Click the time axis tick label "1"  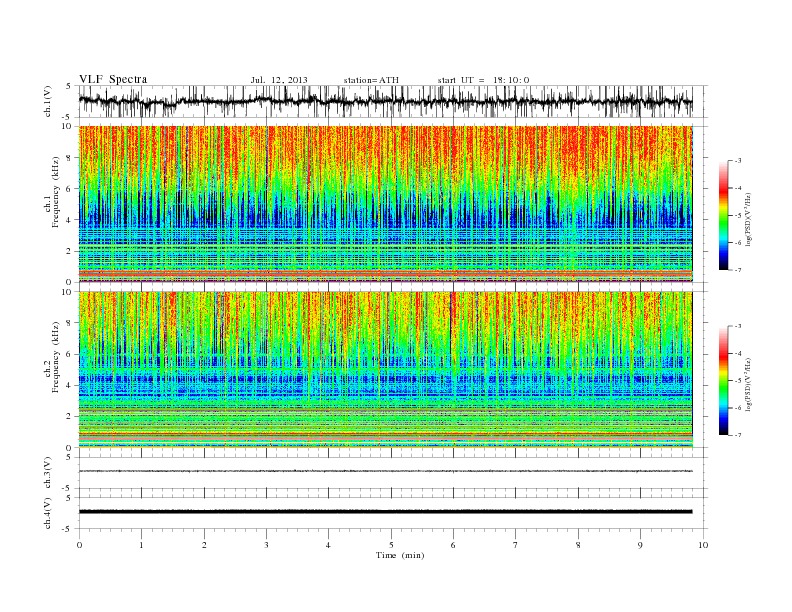click(x=141, y=545)
